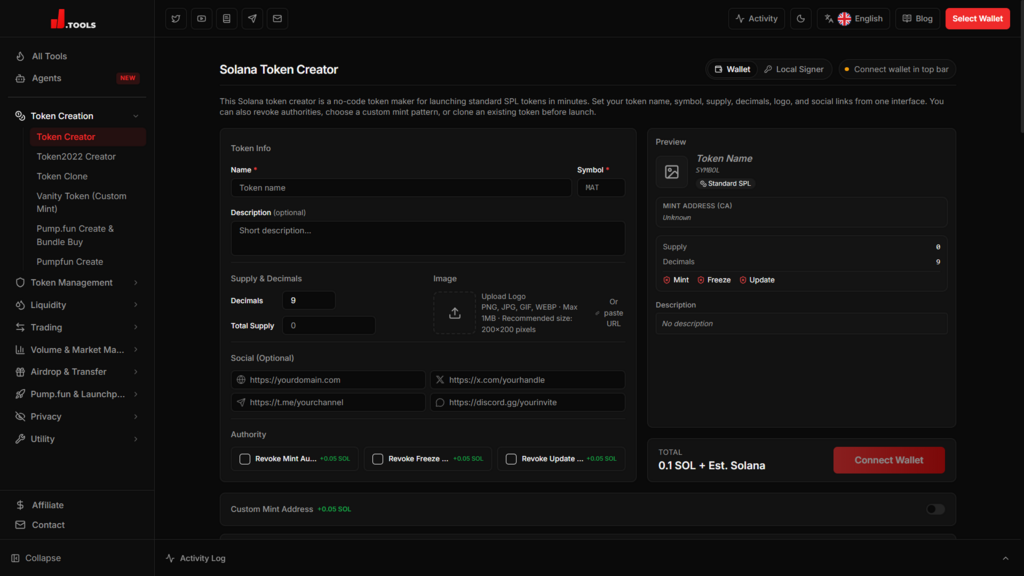The height and width of the screenshot is (576, 1024).
Task: Expand the Activity Log panel chevron
Action: (x=1005, y=558)
